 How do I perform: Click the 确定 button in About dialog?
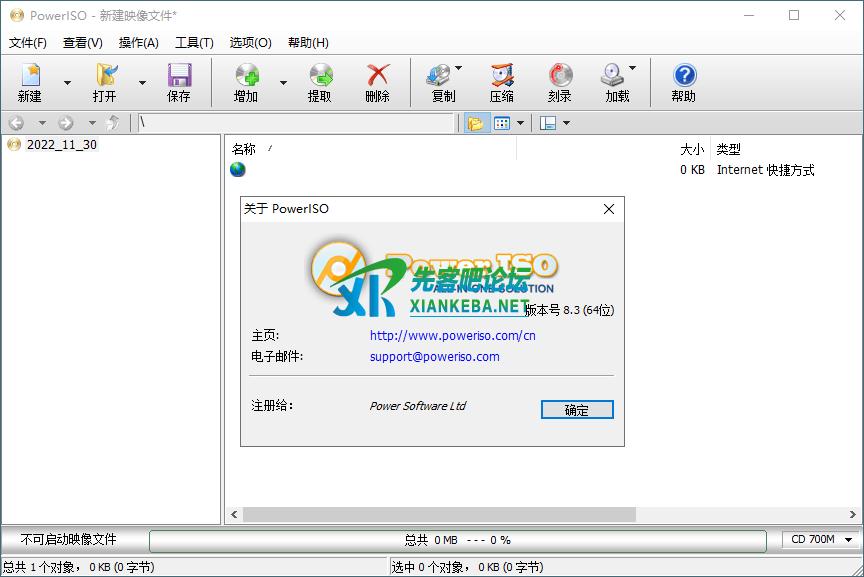[x=577, y=410]
